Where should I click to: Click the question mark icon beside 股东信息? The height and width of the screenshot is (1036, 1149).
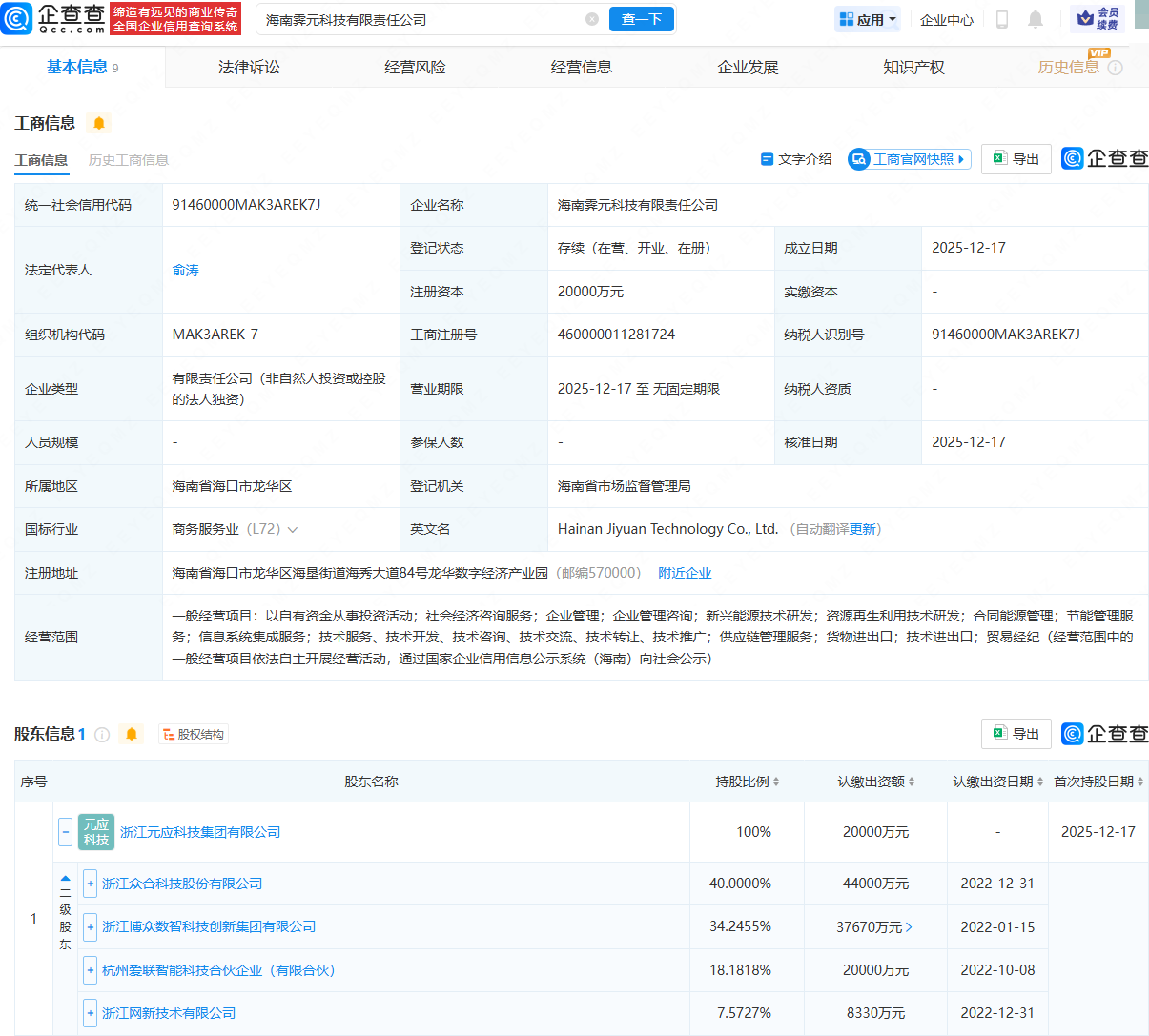[x=102, y=734]
